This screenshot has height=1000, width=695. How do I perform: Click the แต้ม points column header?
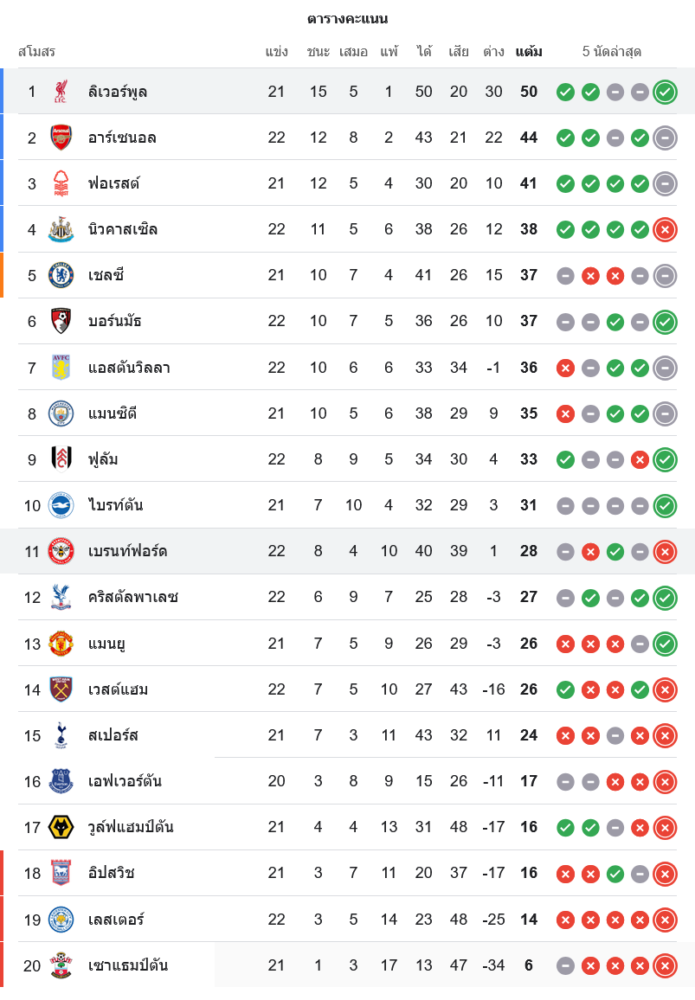529,51
